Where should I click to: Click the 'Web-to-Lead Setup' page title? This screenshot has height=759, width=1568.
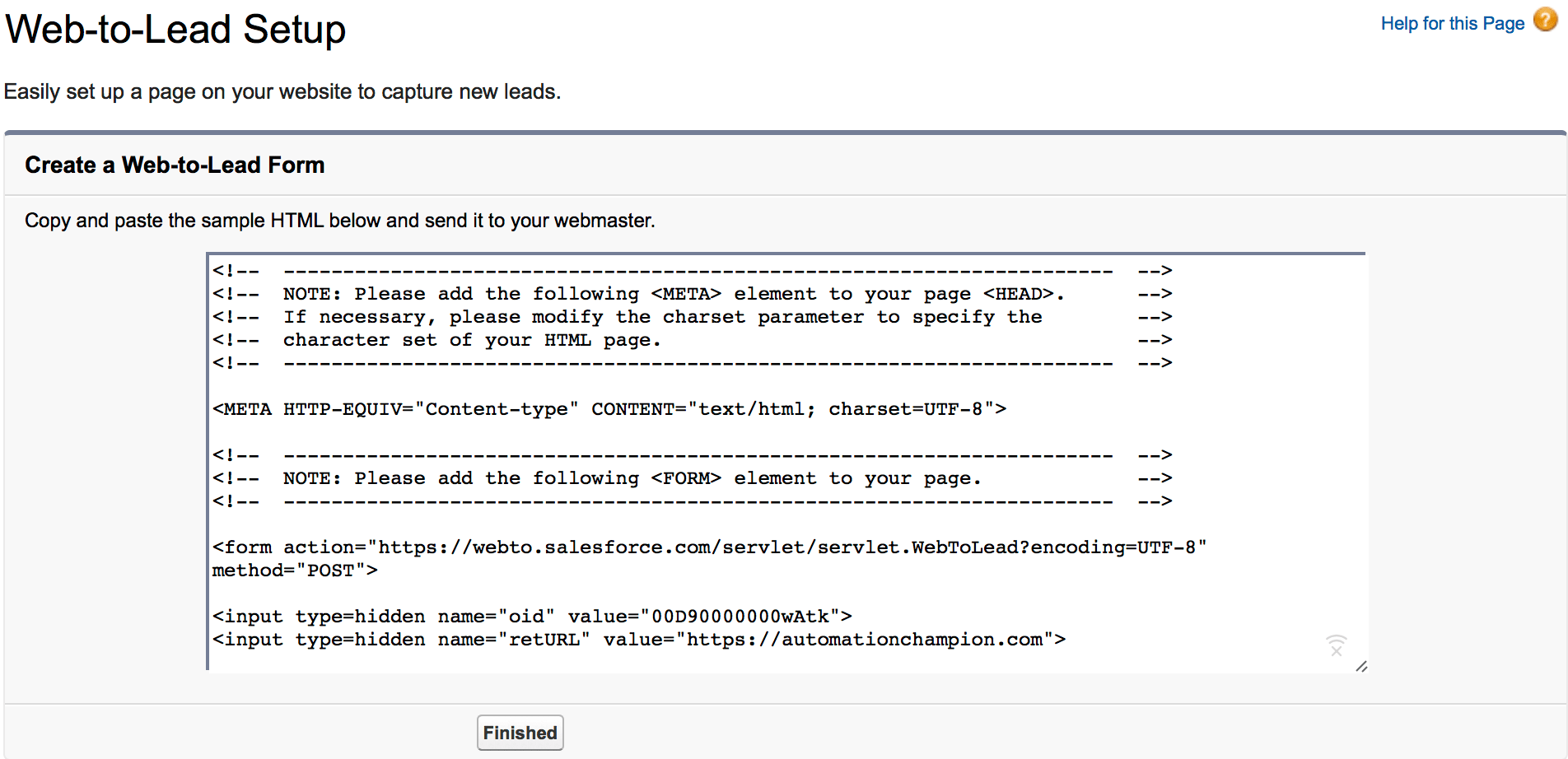[175, 29]
